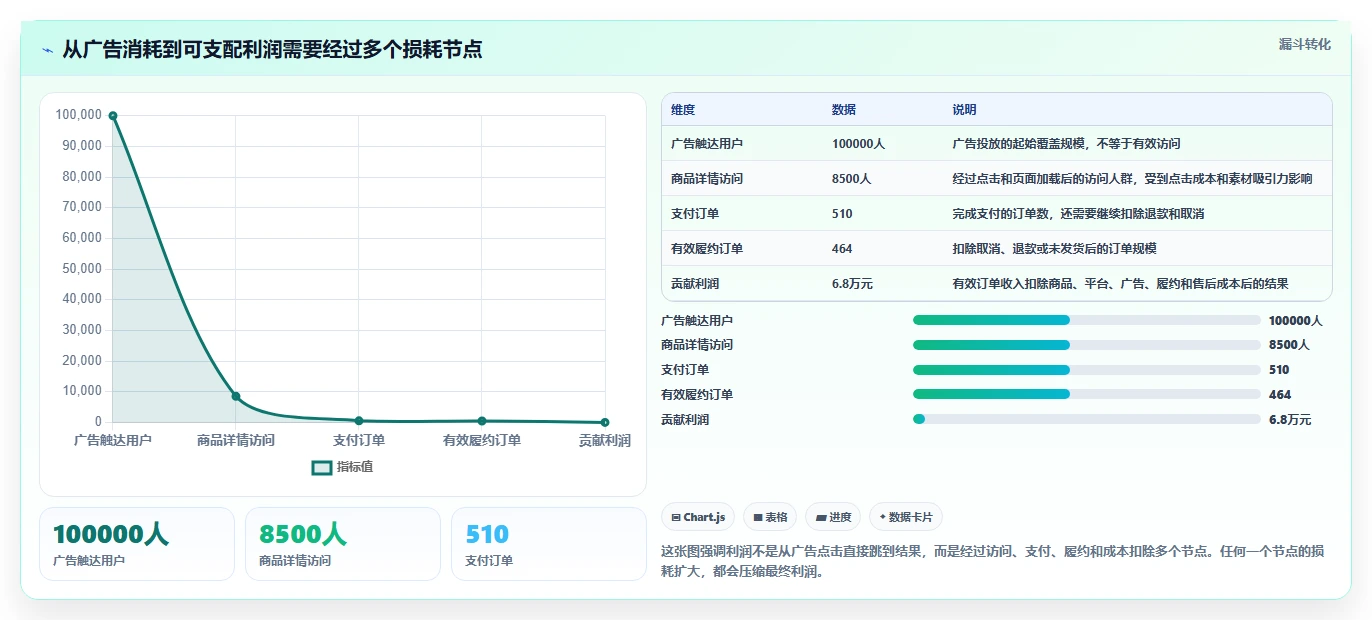Click the description starting with 扣除取消、退款或未发货
The width and height of the screenshot is (1372, 620).
point(1054,249)
